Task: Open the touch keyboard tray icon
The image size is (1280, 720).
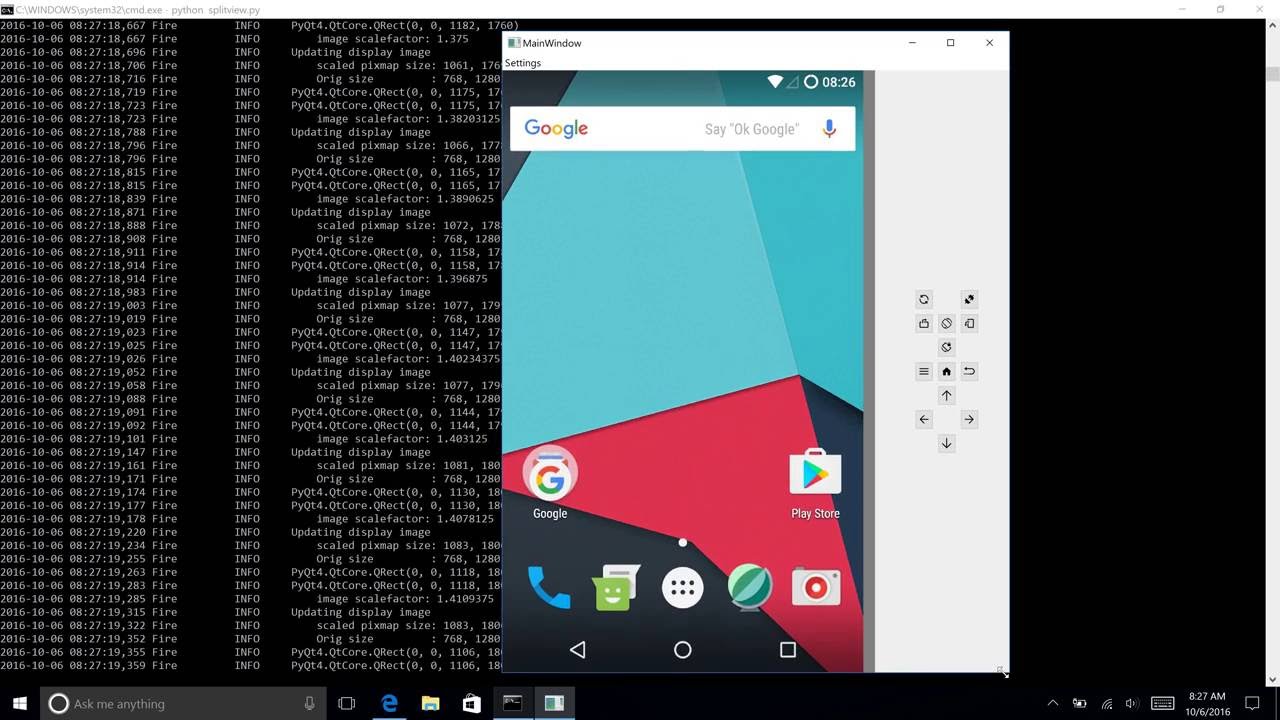Action: [x=1162, y=704]
